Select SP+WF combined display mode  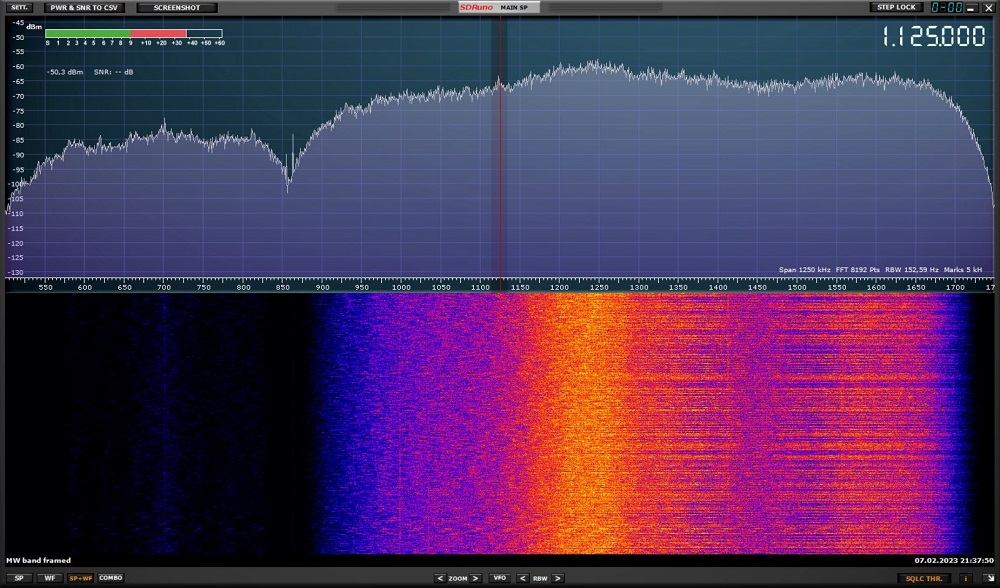(x=79, y=578)
